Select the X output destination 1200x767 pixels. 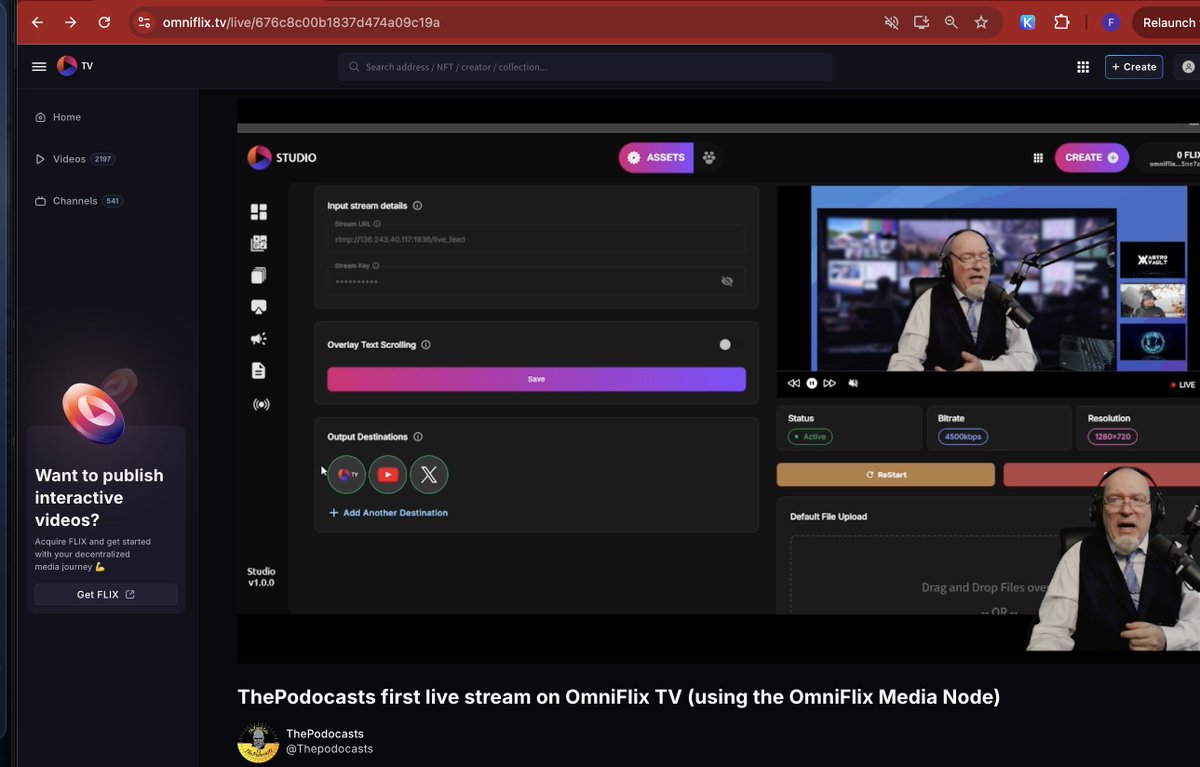click(429, 474)
